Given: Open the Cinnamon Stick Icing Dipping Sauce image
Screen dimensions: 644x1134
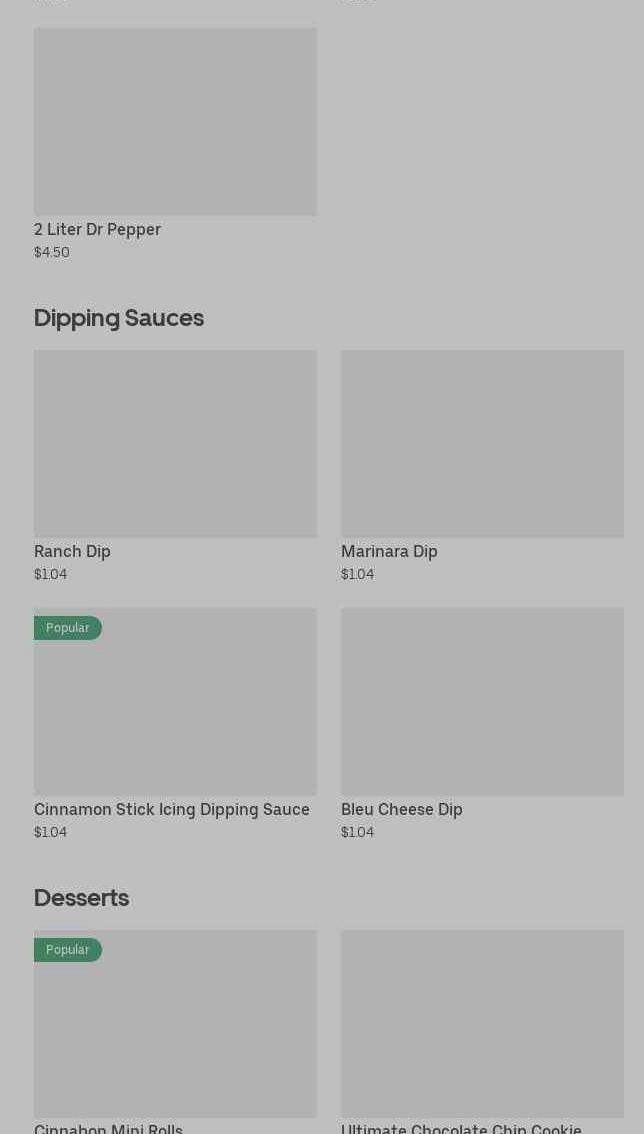Looking at the screenshot, I should pyautogui.click(x=175, y=710).
